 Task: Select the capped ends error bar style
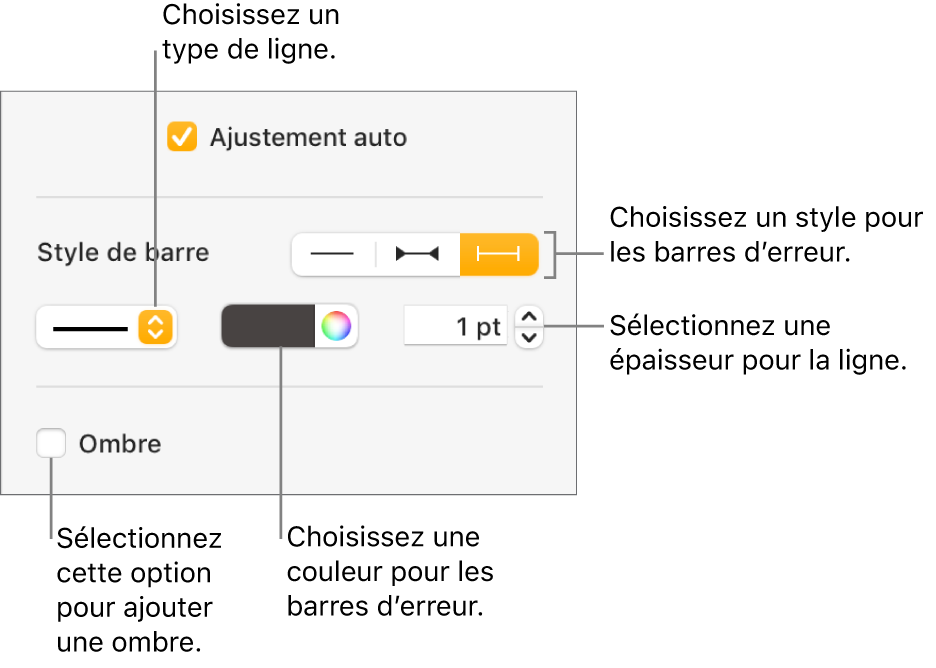[x=499, y=255]
